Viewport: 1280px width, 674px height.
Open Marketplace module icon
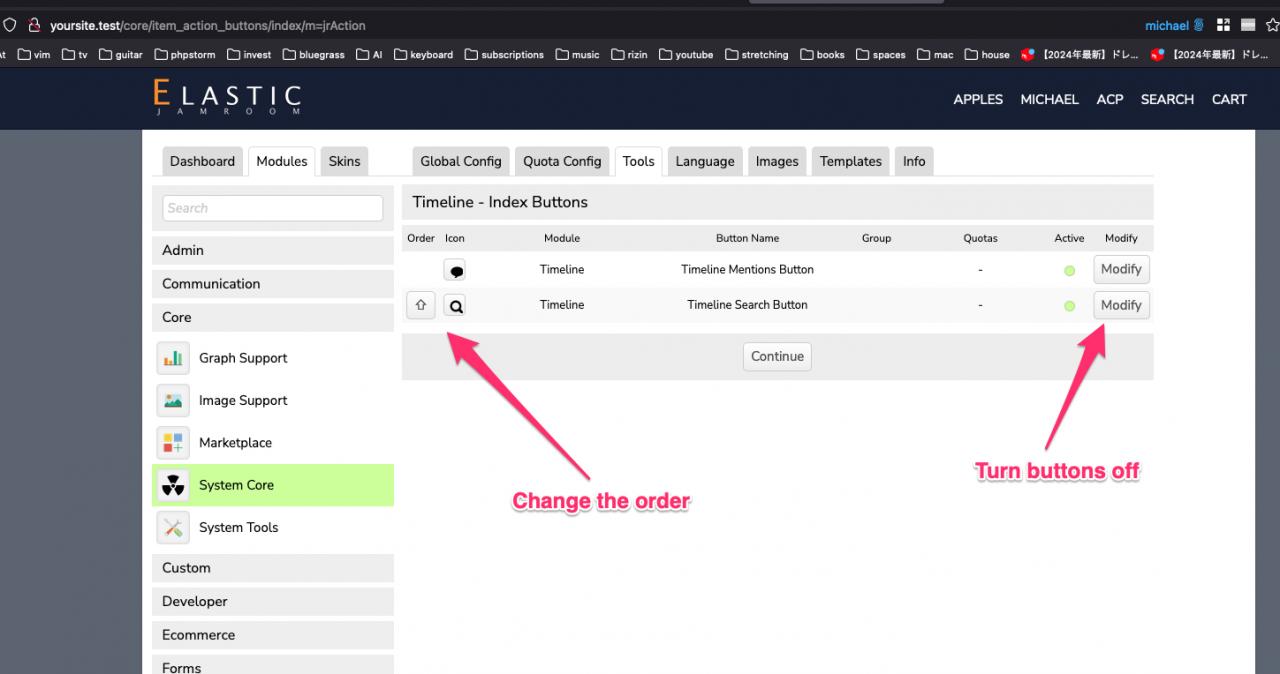tap(173, 442)
